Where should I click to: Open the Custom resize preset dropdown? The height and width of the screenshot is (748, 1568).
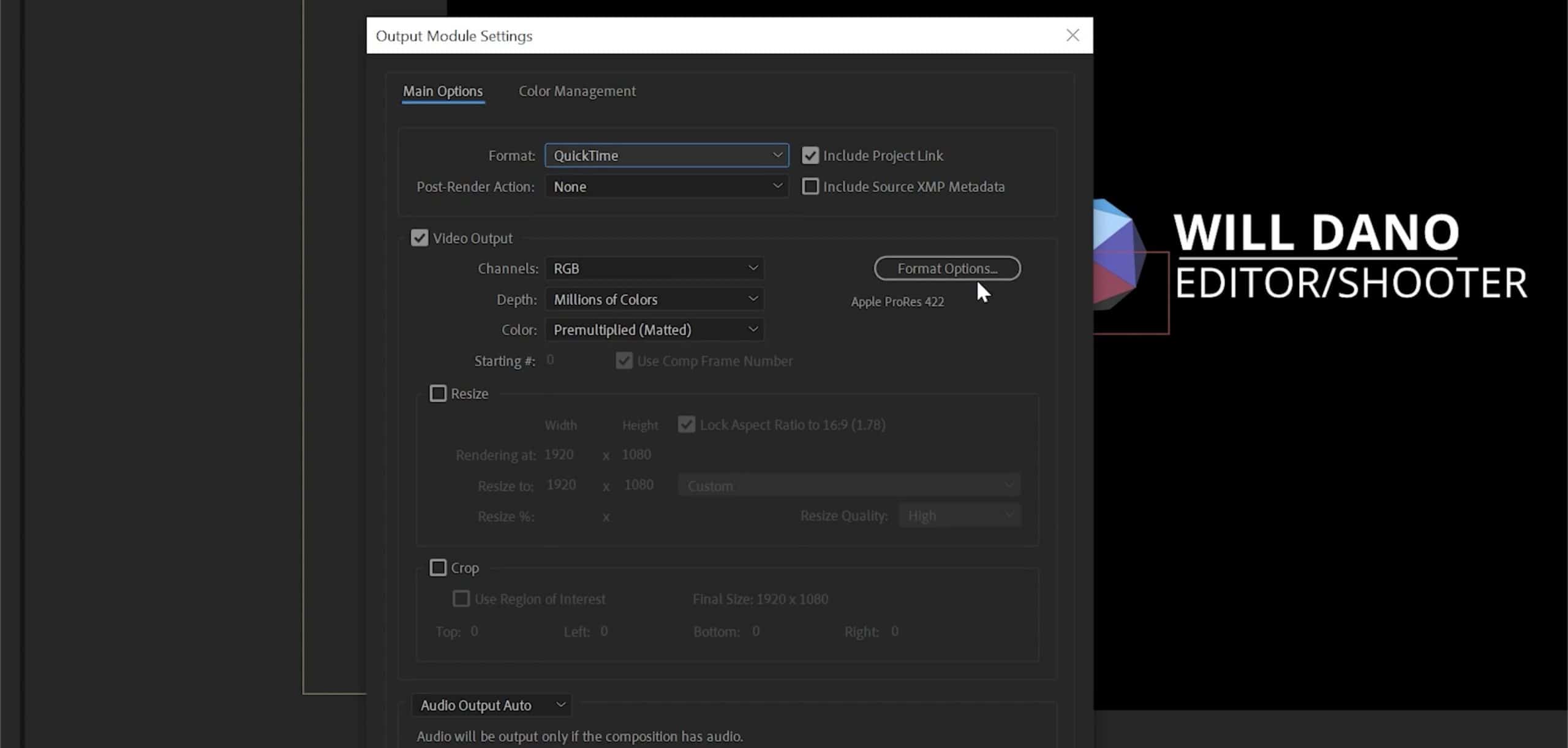[x=849, y=486]
